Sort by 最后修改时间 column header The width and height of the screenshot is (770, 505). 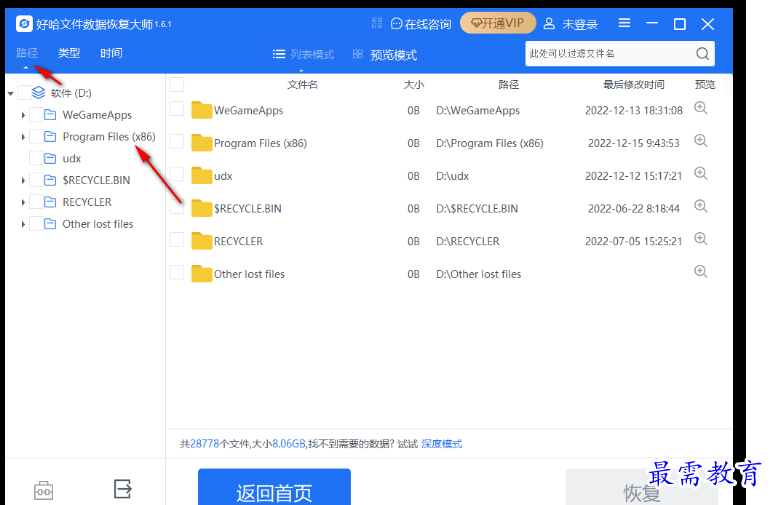click(633, 84)
